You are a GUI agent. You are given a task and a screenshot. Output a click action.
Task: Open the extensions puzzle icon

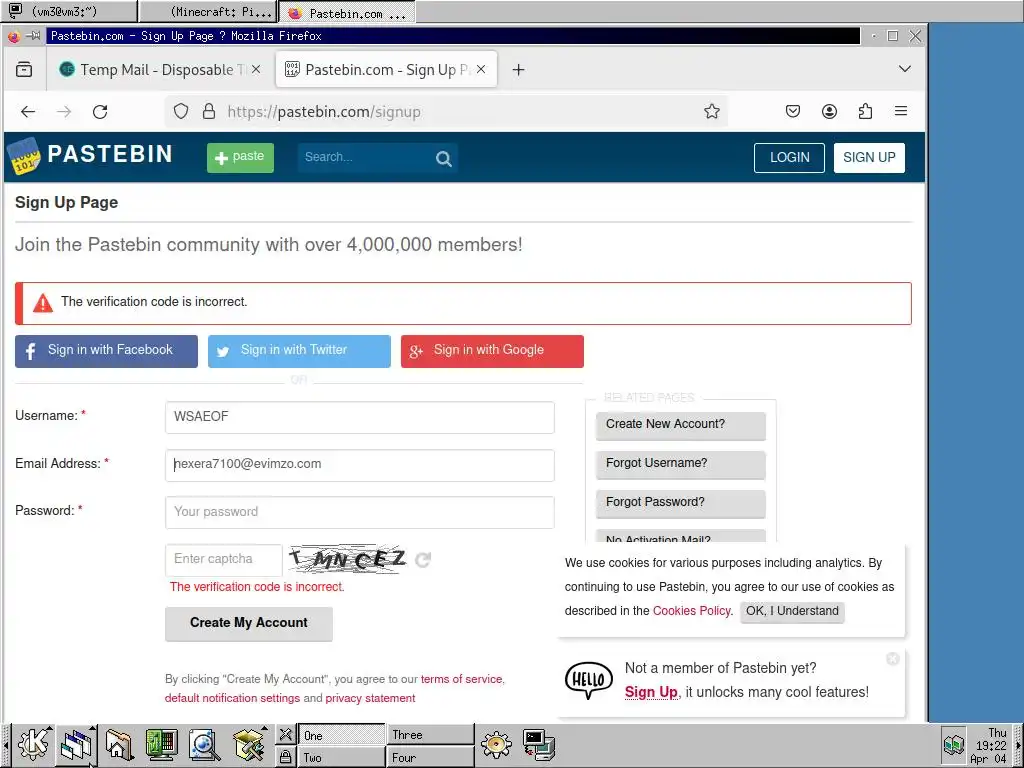tap(865, 112)
